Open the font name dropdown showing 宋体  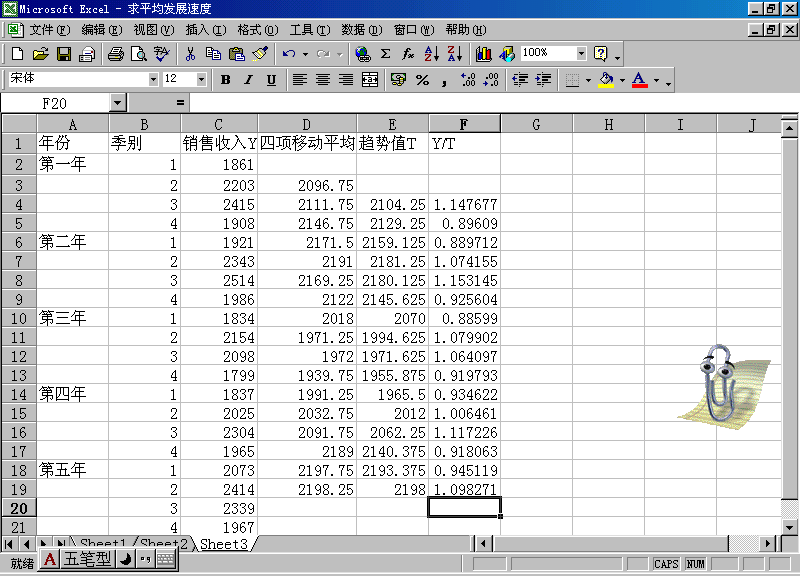click(x=153, y=79)
